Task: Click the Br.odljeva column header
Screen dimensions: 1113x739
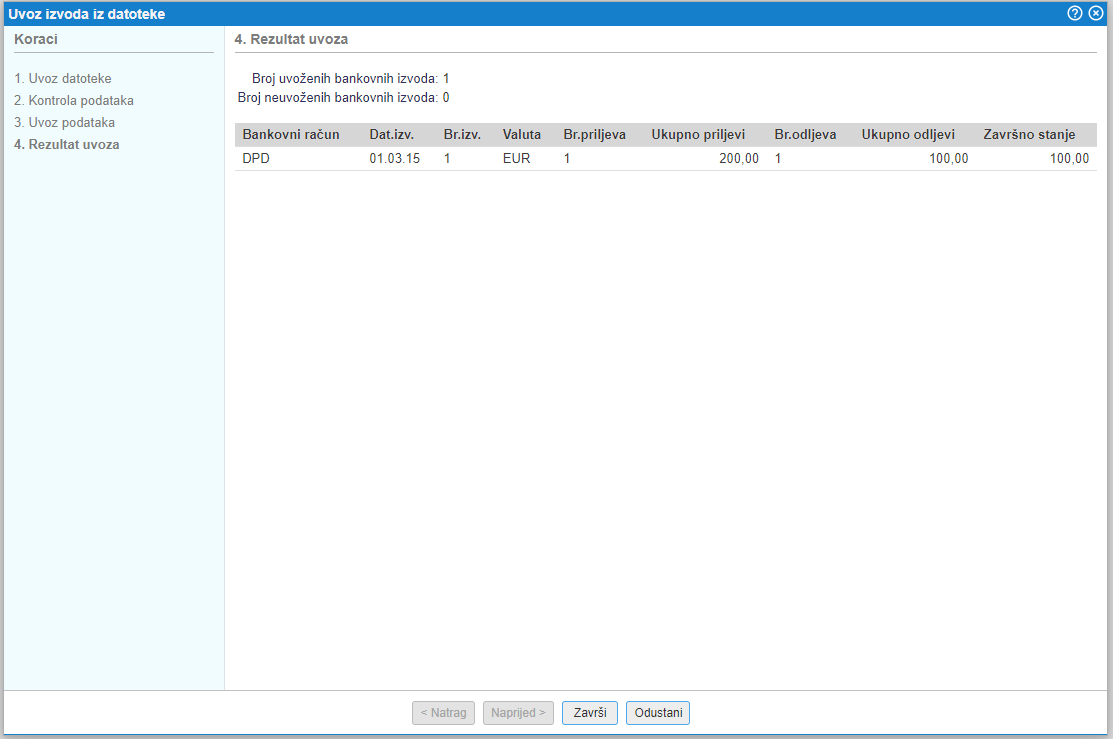Action: [805, 134]
